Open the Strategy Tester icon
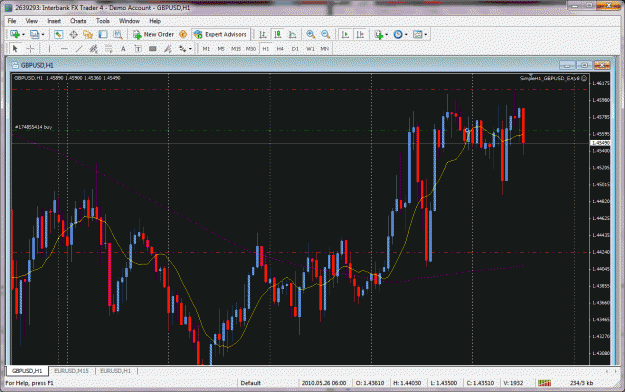The height and width of the screenshot is (392, 625). pos(118,35)
